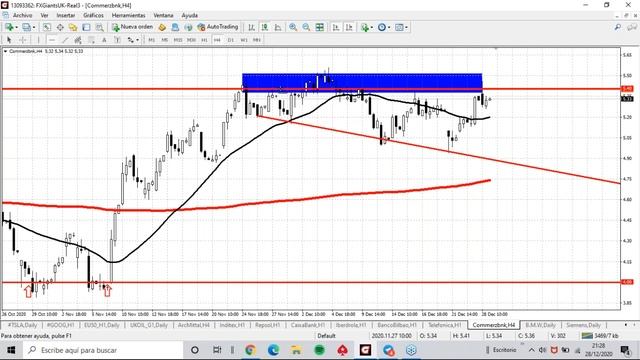Screen dimensions: 640x360
Task: Switch chart to line chart style
Action: tap(278, 27)
